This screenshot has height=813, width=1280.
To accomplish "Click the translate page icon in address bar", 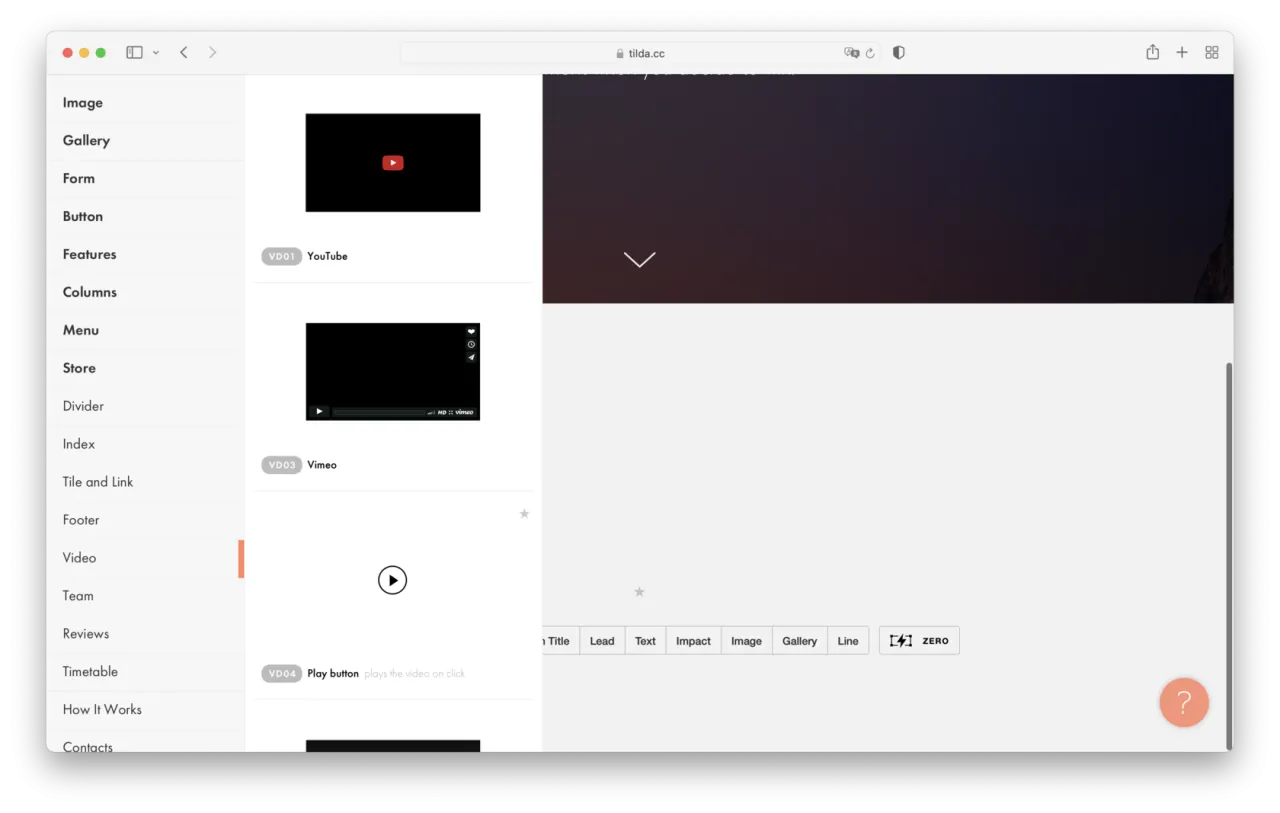I will (x=851, y=53).
